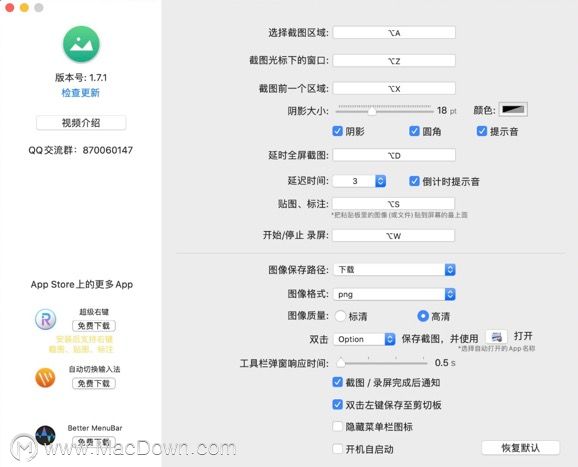Enable 隐藏菜单栏图标 checkbox

(x=337, y=427)
